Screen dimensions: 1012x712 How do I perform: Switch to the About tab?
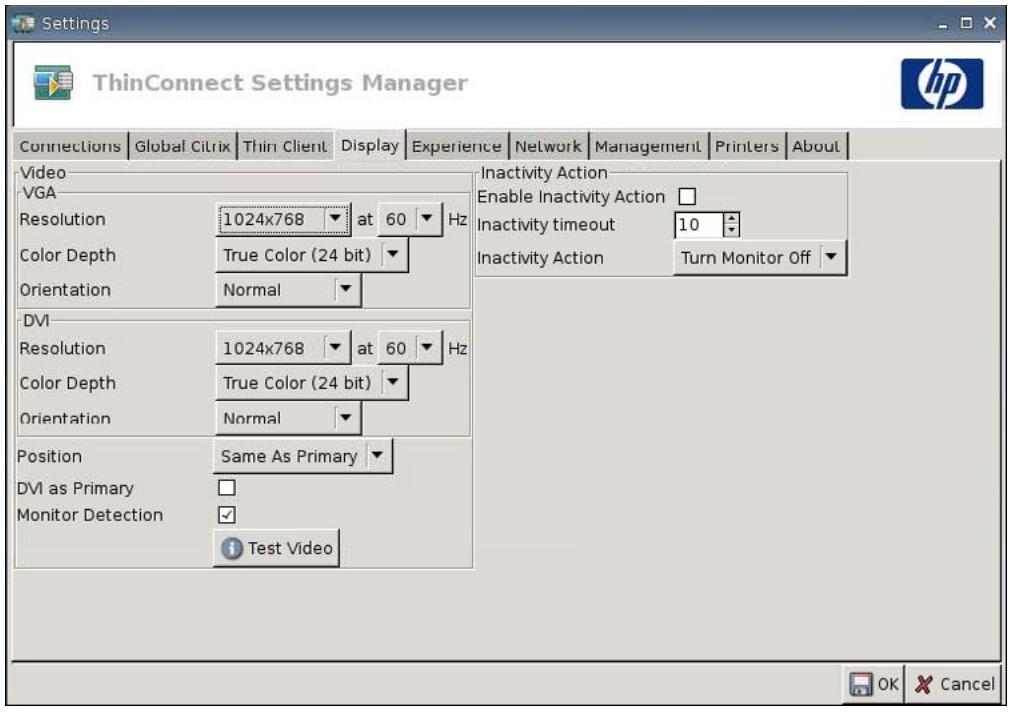pos(816,146)
